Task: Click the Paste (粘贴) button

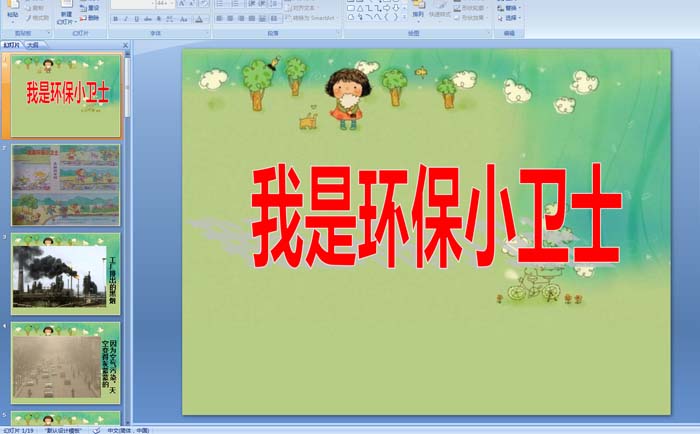Action: [13, 11]
